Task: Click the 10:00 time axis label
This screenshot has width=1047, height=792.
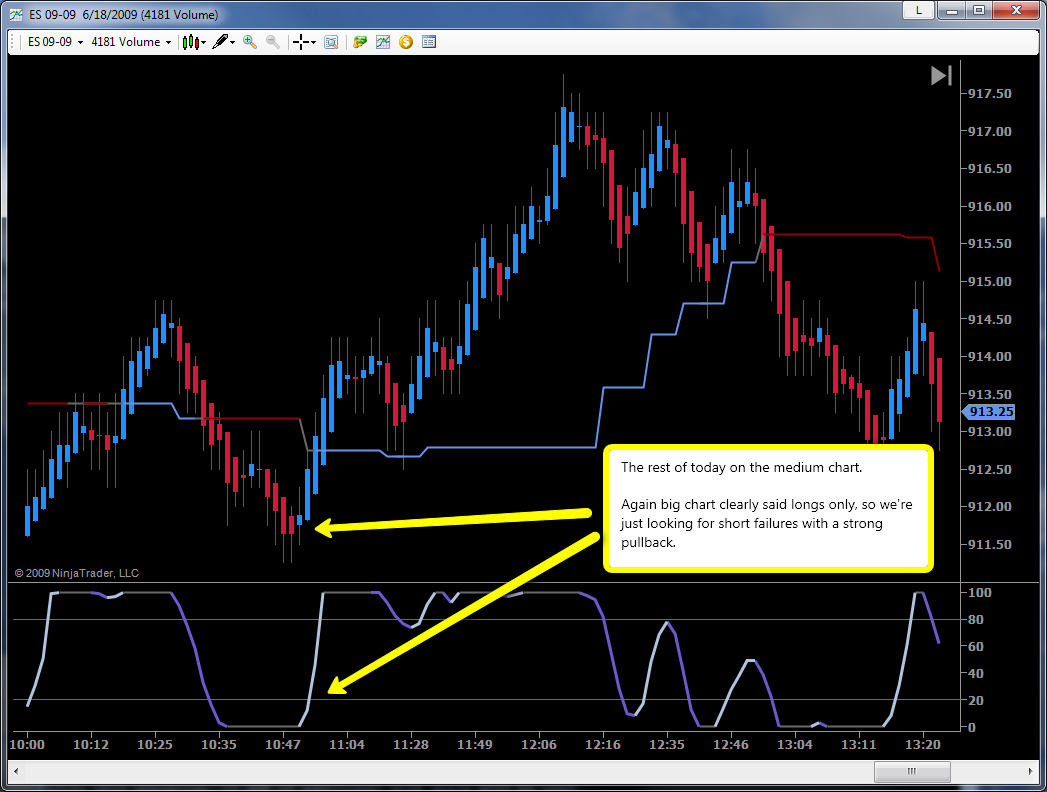Action: (27, 745)
